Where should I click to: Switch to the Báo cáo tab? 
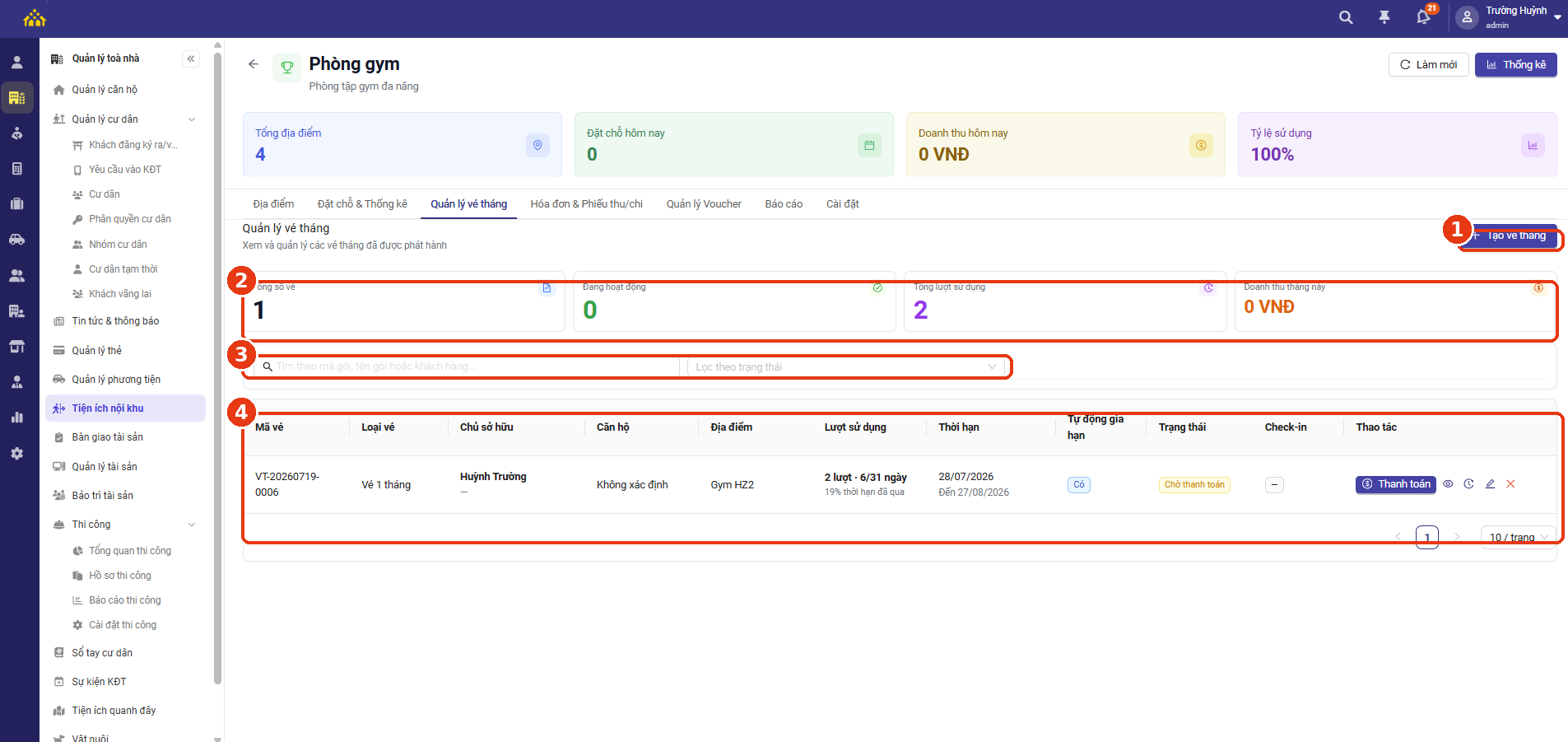[x=784, y=204]
